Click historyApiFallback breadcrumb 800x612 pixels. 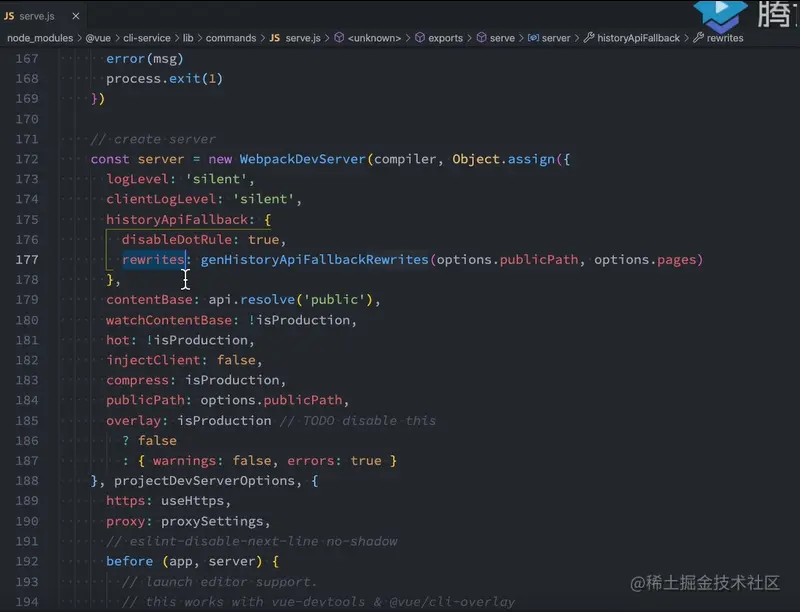pyautogui.click(x=638, y=38)
